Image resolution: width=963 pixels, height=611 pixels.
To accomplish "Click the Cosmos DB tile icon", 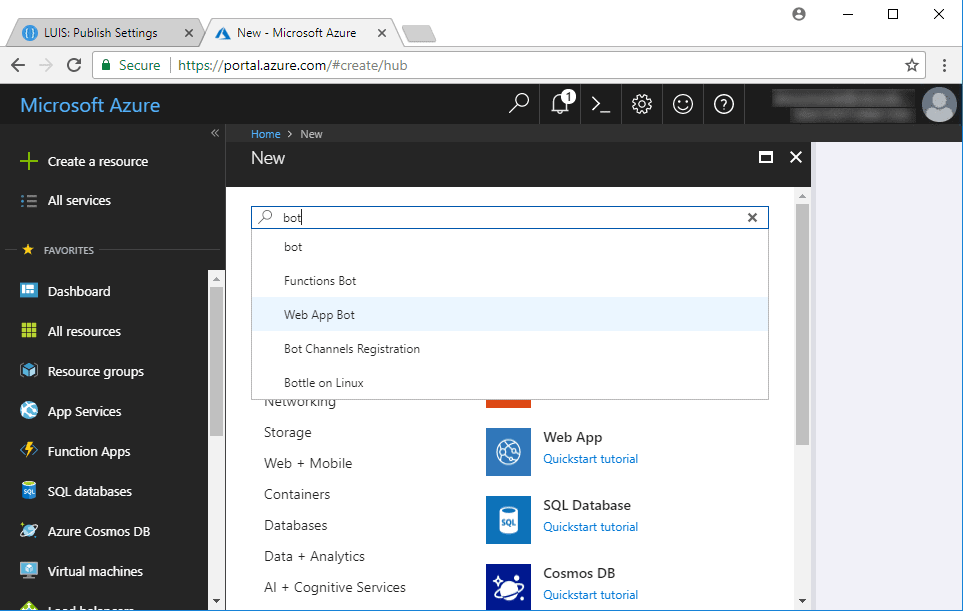I will pos(509,587).
